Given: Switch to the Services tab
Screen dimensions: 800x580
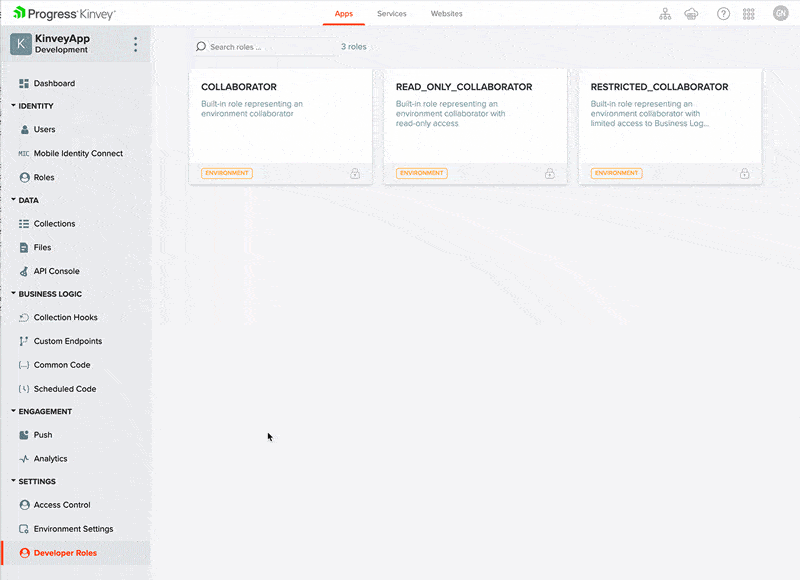Looking at the screenshot, I should tap(391, 14).
